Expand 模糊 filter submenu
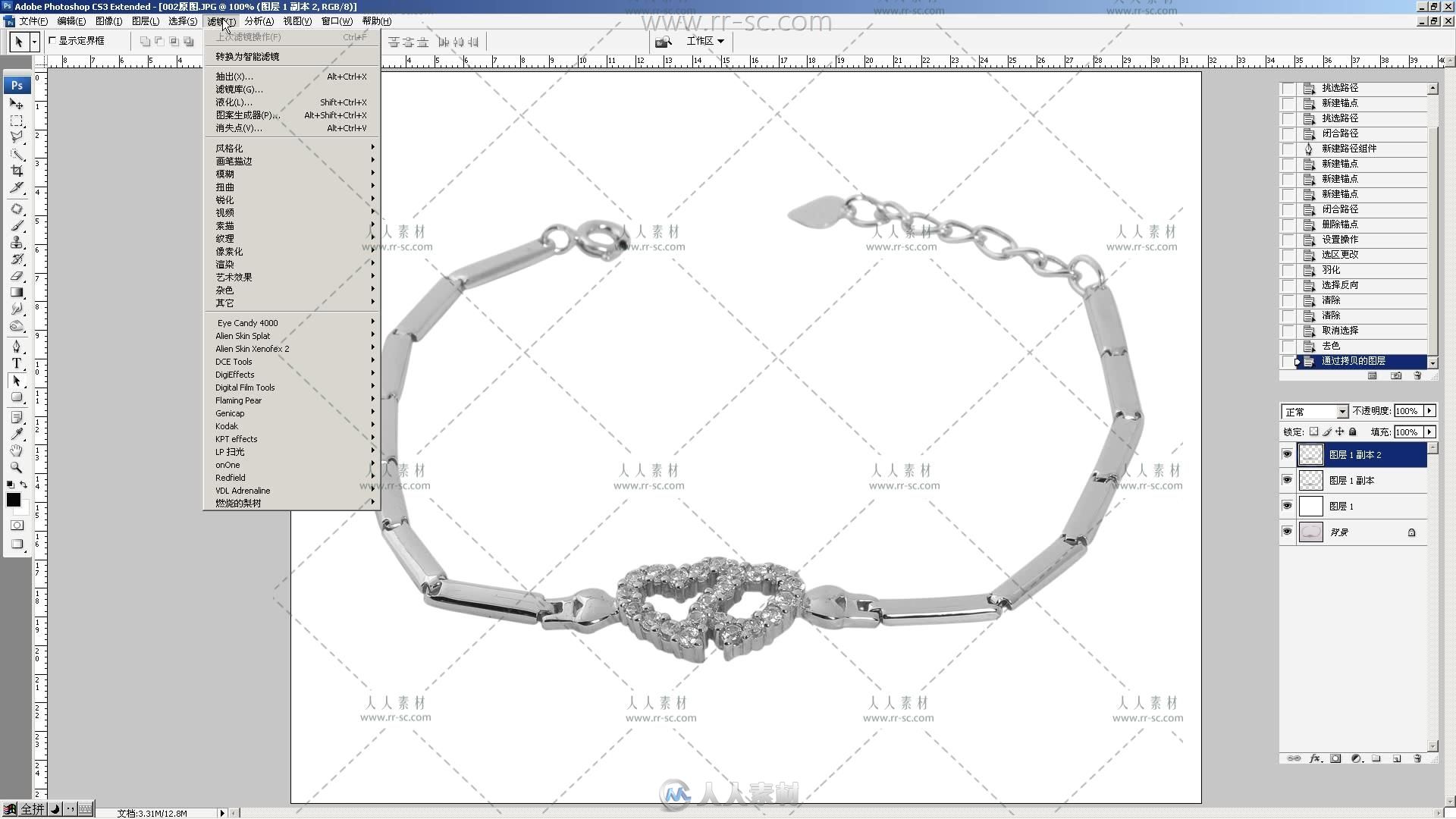The height and width of the screenshot is (819, 1456). 292,174
